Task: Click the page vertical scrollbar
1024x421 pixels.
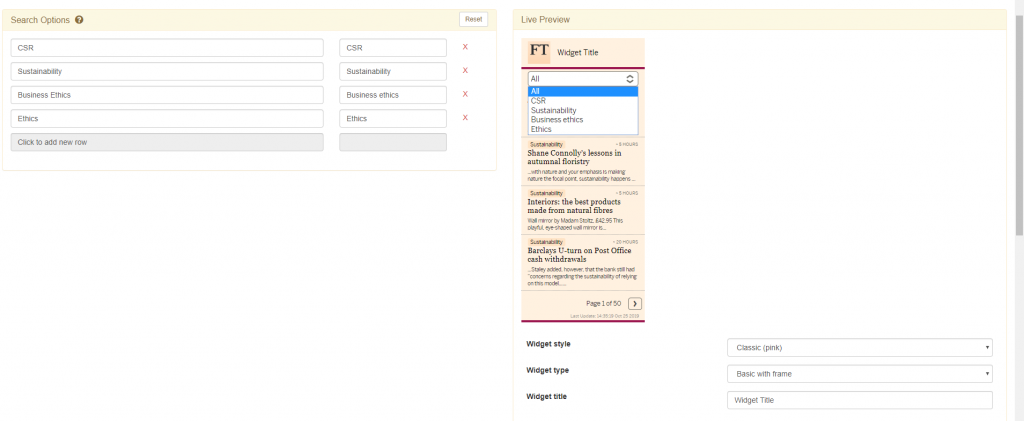Action: [x=1018, y=120]
